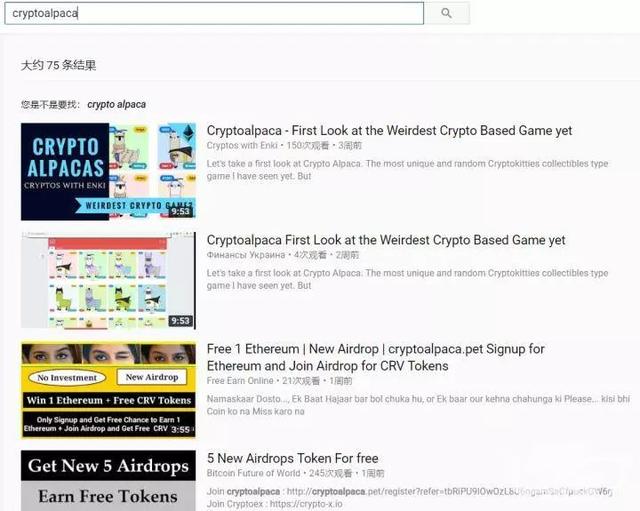Screen dimensions: 640x511
Task: Visit the Bitcoin Future of World channel
Action: [x=253, y=473]
